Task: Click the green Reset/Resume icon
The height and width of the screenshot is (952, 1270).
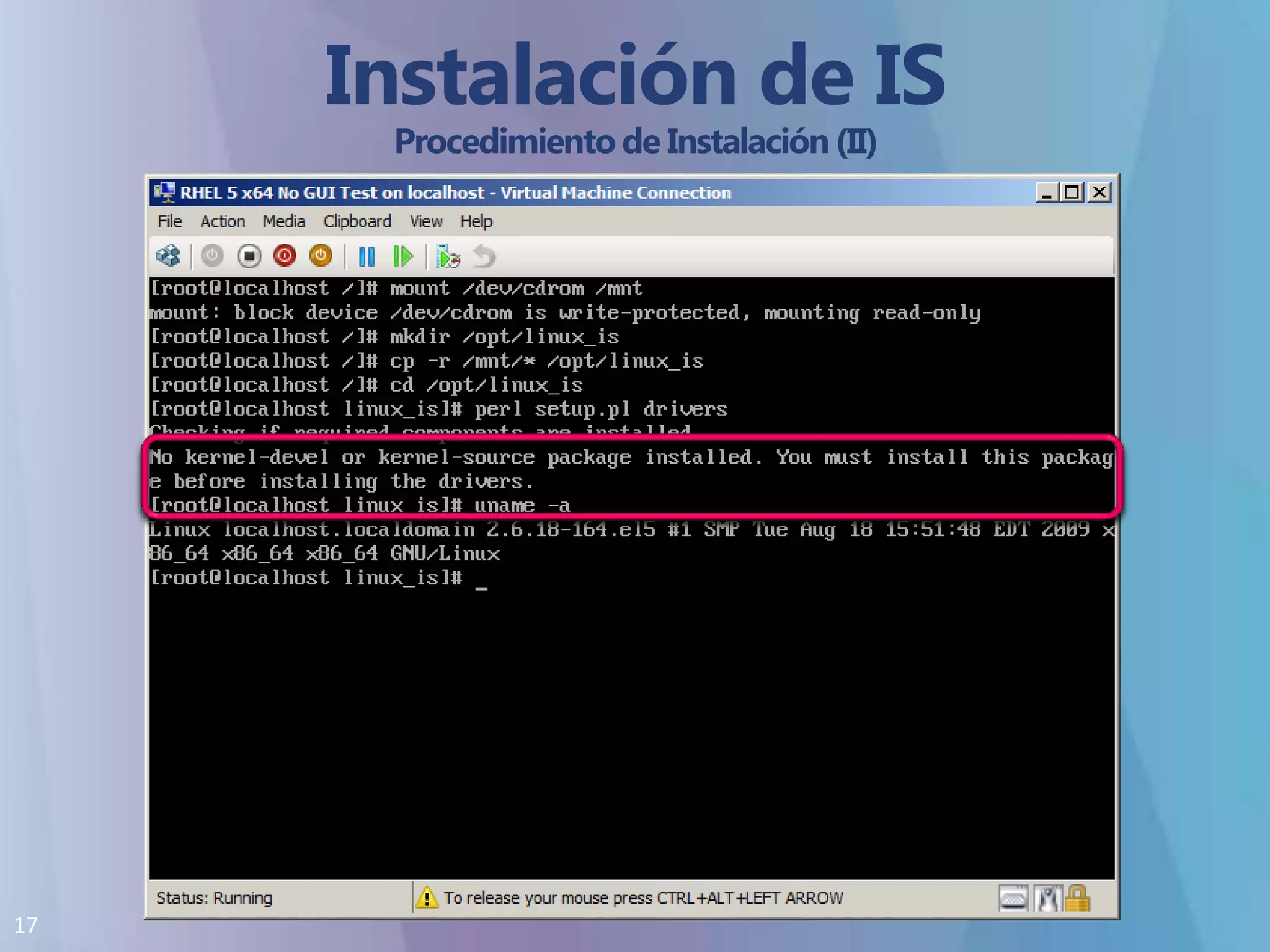Action: 403,257
